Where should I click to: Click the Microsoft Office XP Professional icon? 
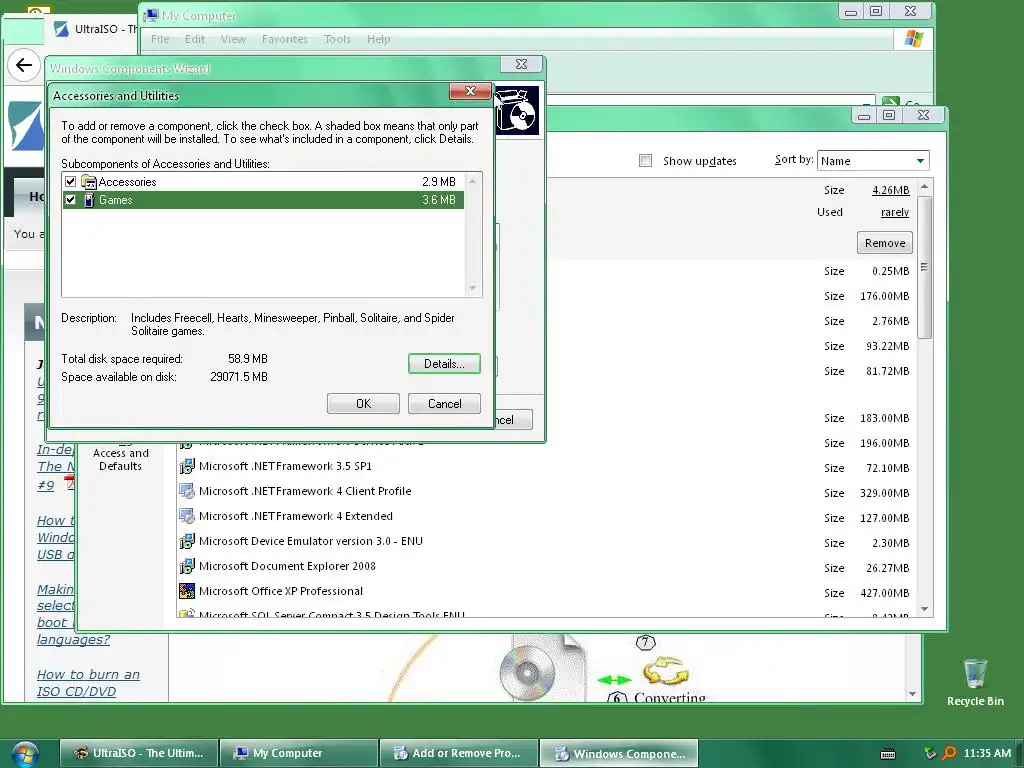click(187, 591)
